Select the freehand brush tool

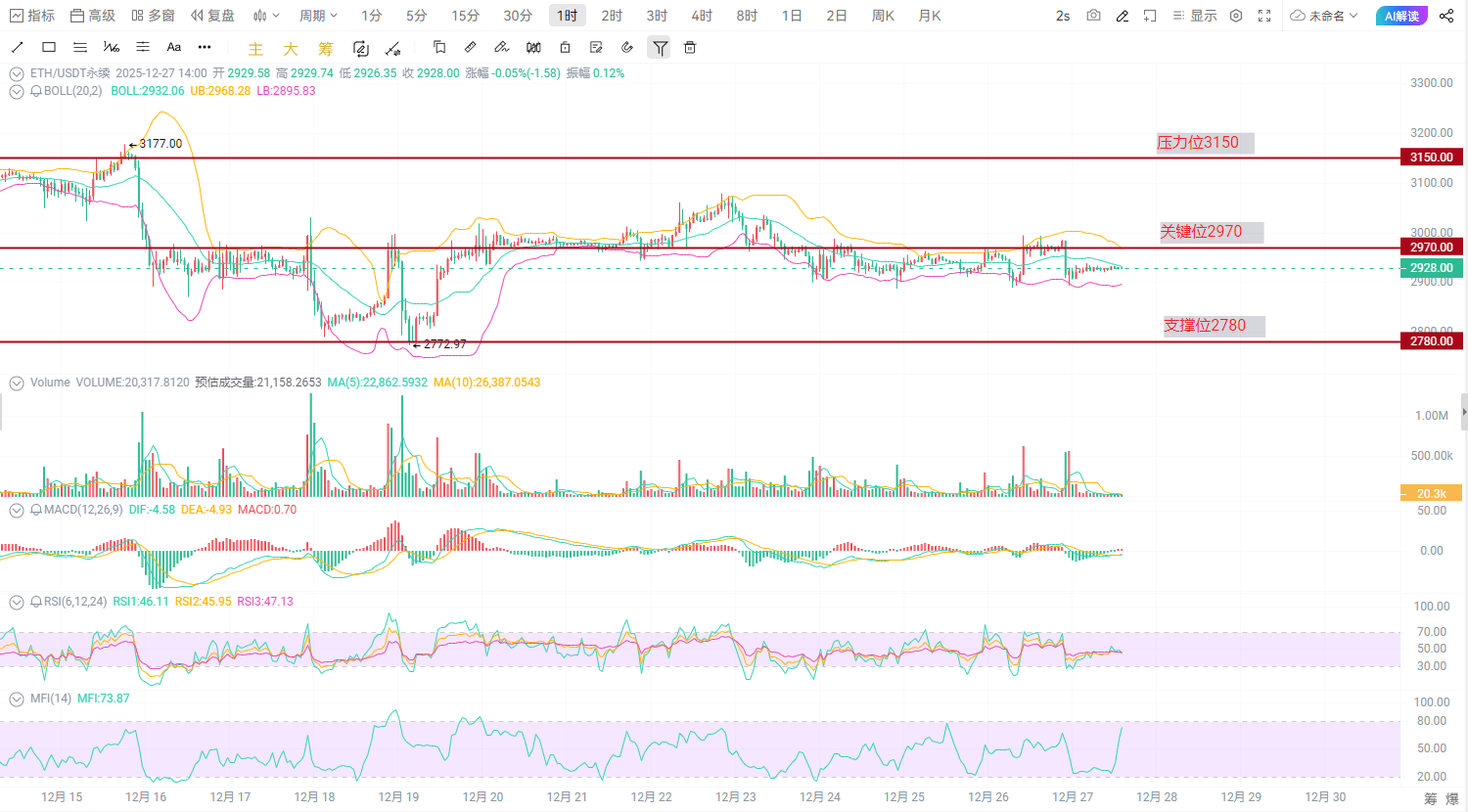pyautogui.click(x=502, y=47)
